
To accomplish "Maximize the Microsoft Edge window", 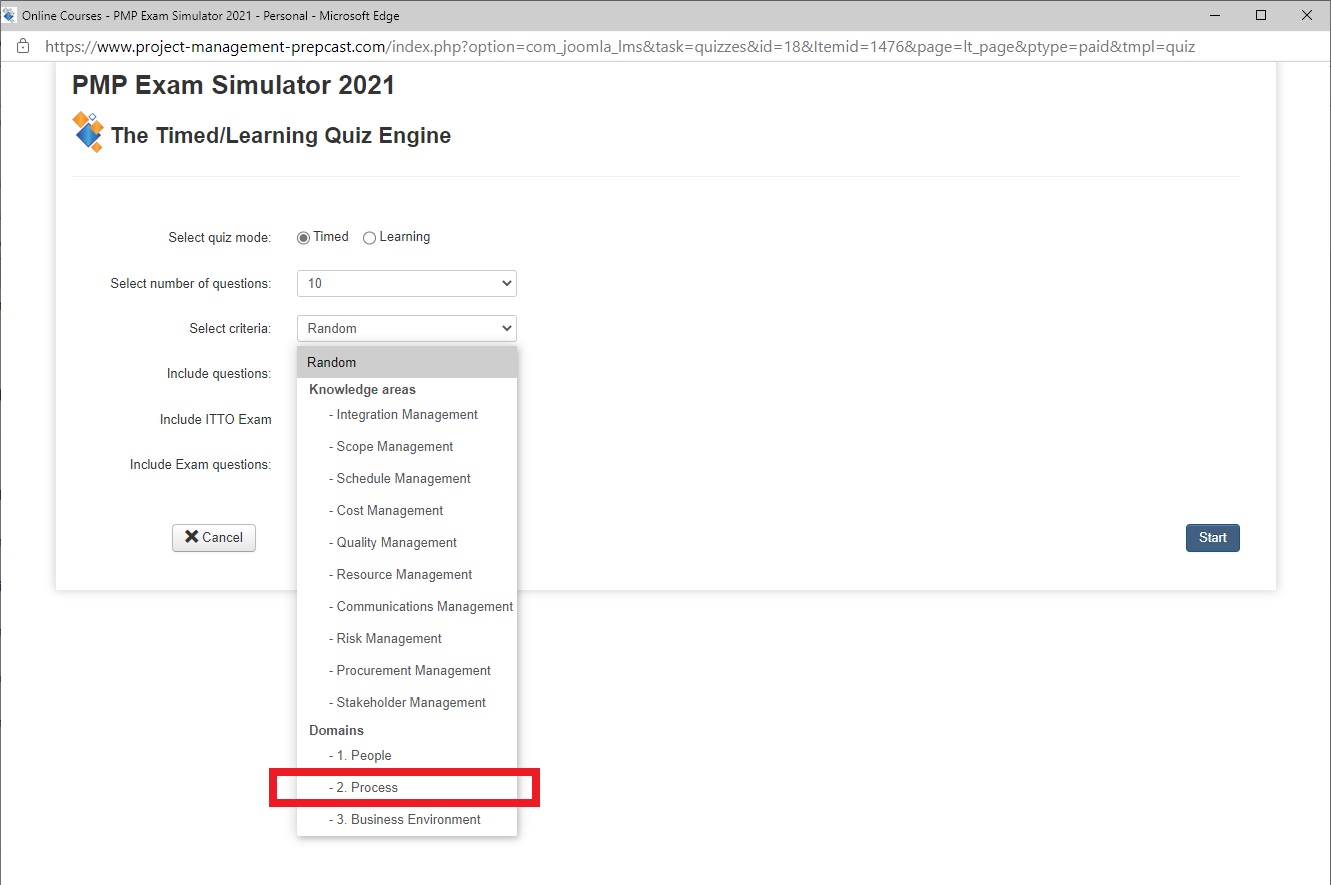I will [x=1261, y=15].
